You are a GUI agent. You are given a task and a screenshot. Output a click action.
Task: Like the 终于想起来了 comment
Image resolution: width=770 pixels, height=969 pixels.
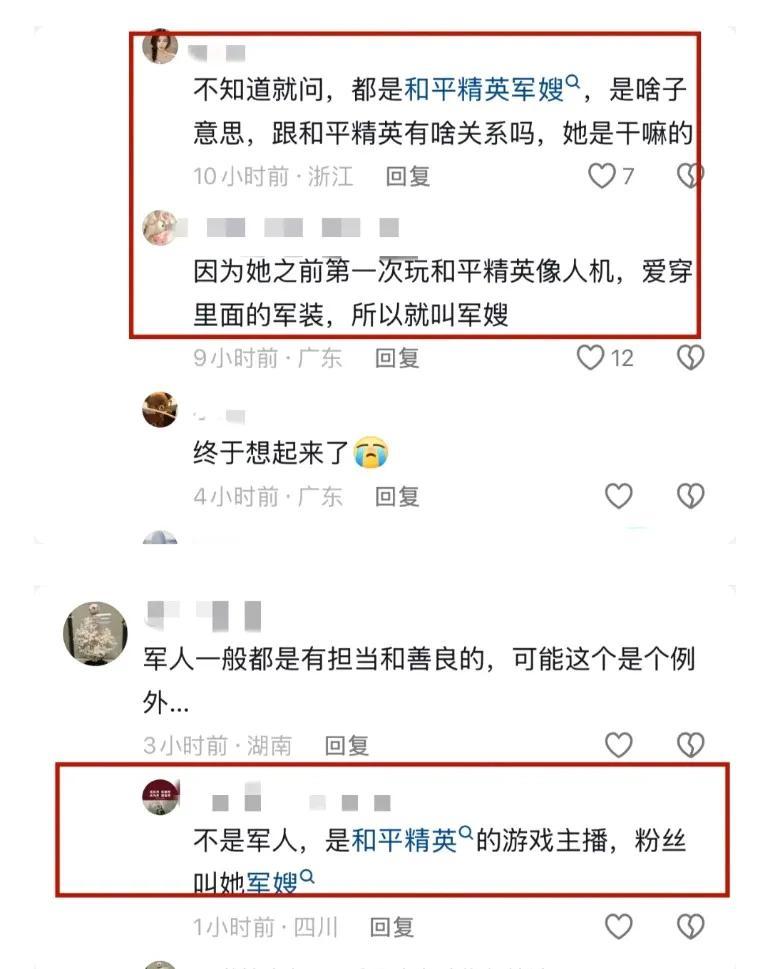pos(619,496)
